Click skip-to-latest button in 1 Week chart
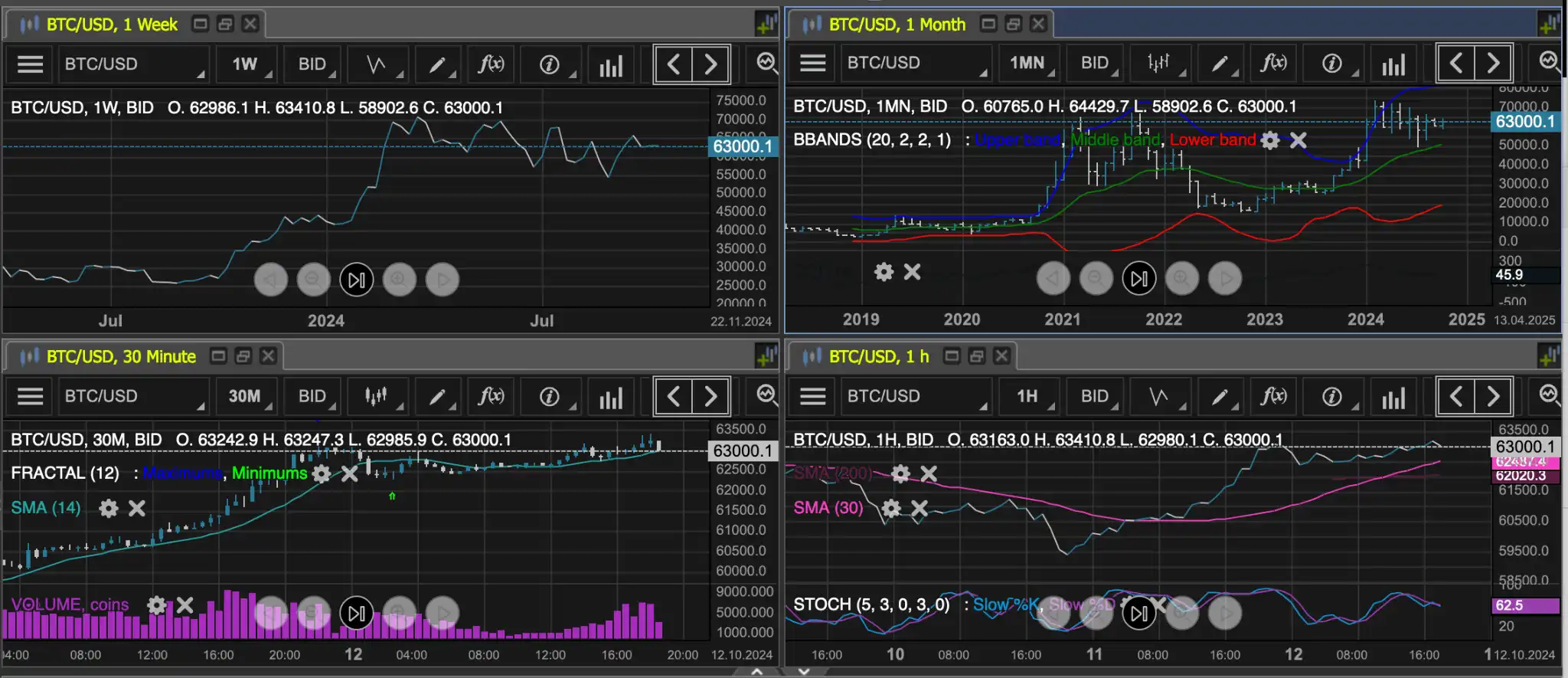The image size is (1568, 678). tap(356, 280)
